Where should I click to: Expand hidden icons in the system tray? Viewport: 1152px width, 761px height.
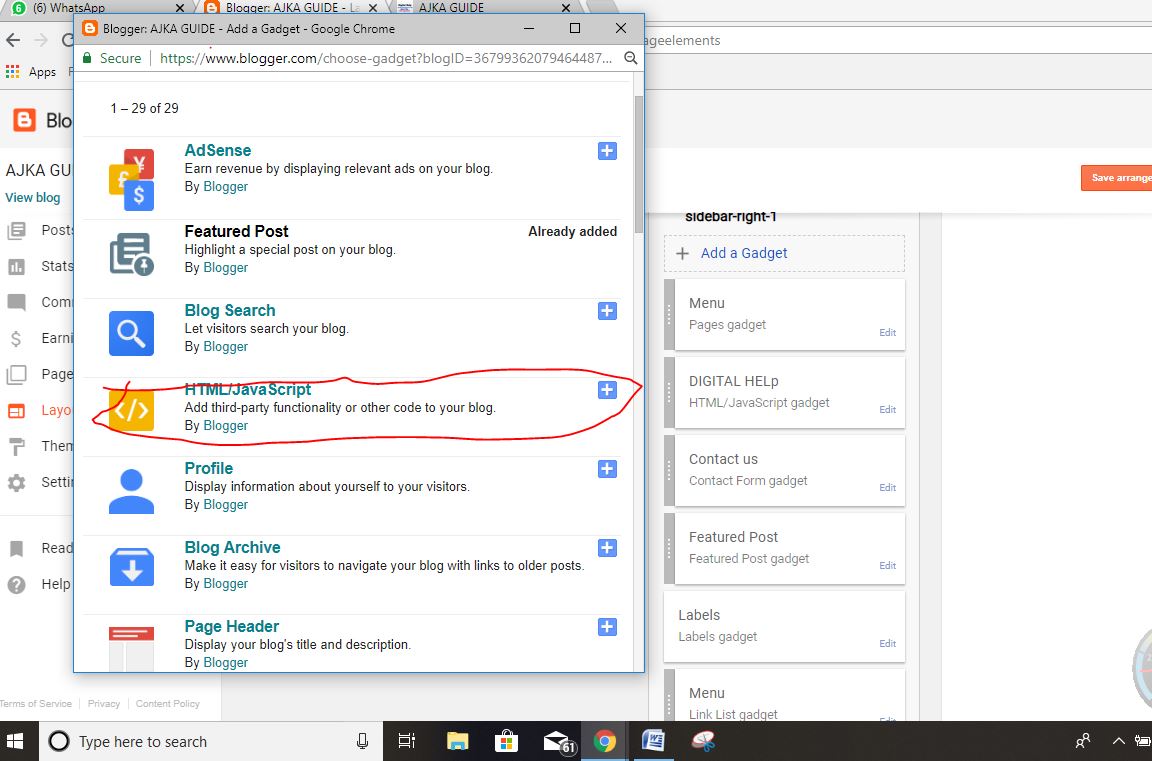coord(1119,742)
